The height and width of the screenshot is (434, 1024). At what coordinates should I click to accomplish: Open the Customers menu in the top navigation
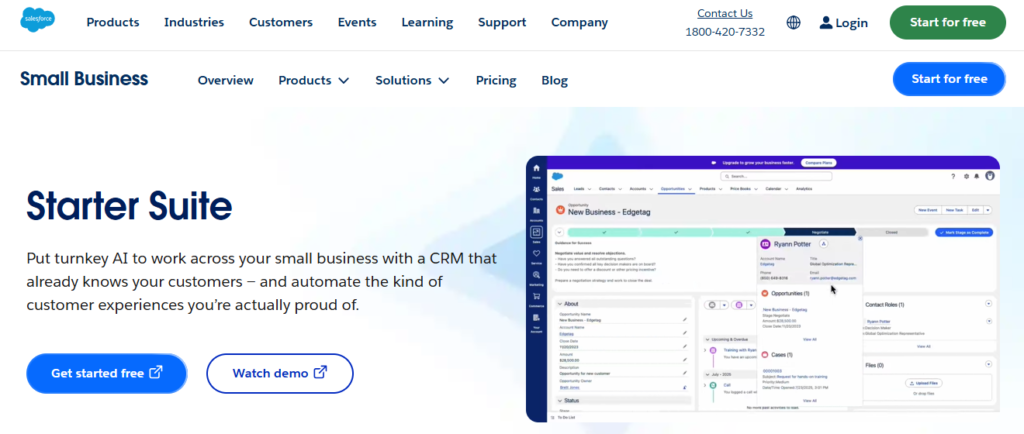281,22
